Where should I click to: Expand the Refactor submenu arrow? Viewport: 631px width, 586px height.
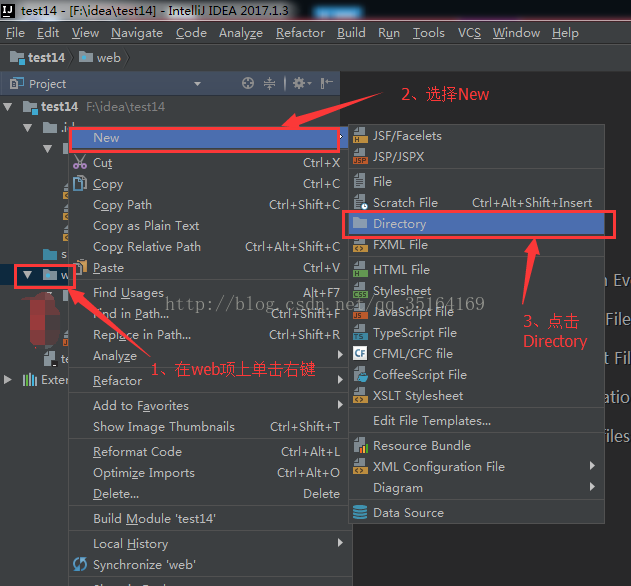340,380
